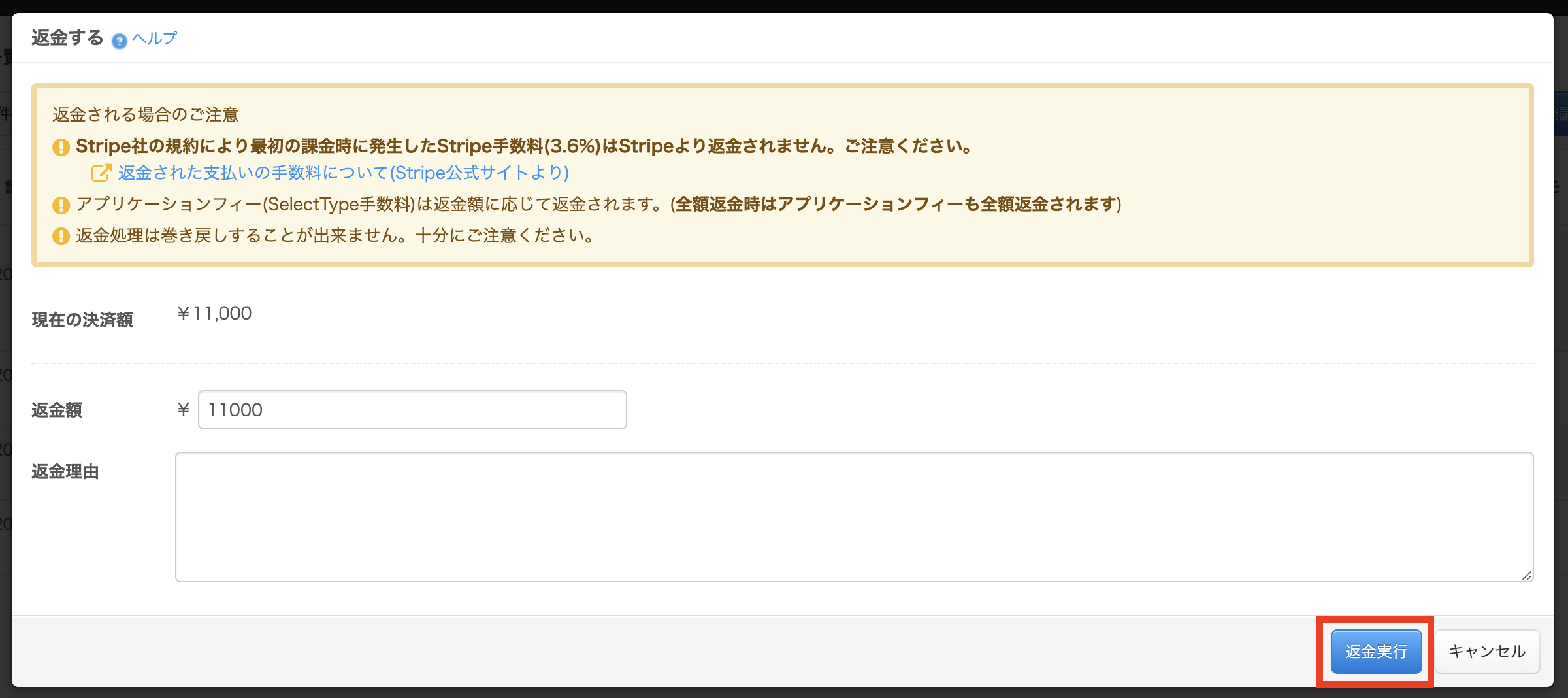Click the external link icon under Stripe notice
1568x698 pixels.
click(101, 173)
